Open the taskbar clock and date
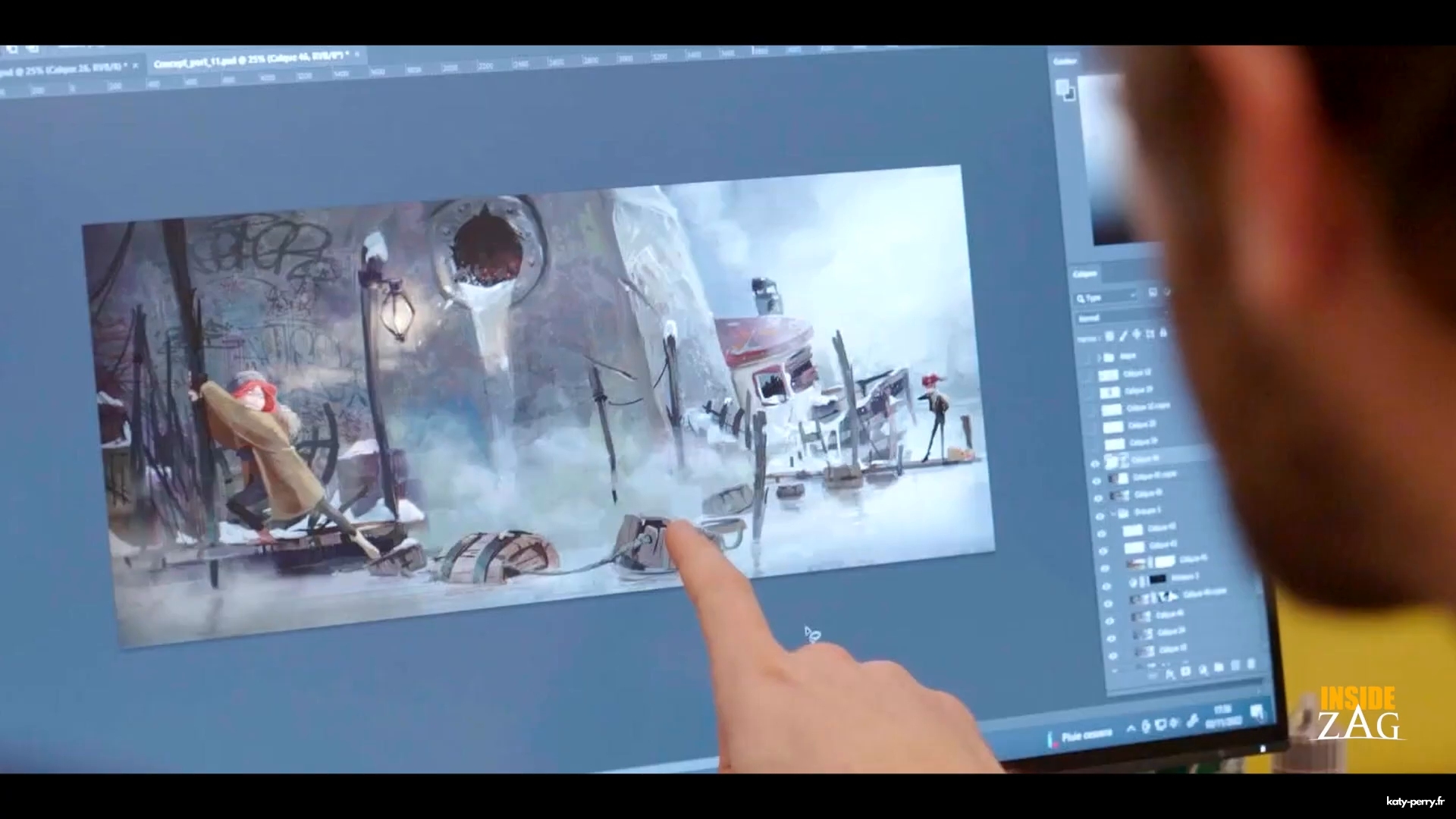Screen dimensions: 1456x819 click(x=1224, y=716)
